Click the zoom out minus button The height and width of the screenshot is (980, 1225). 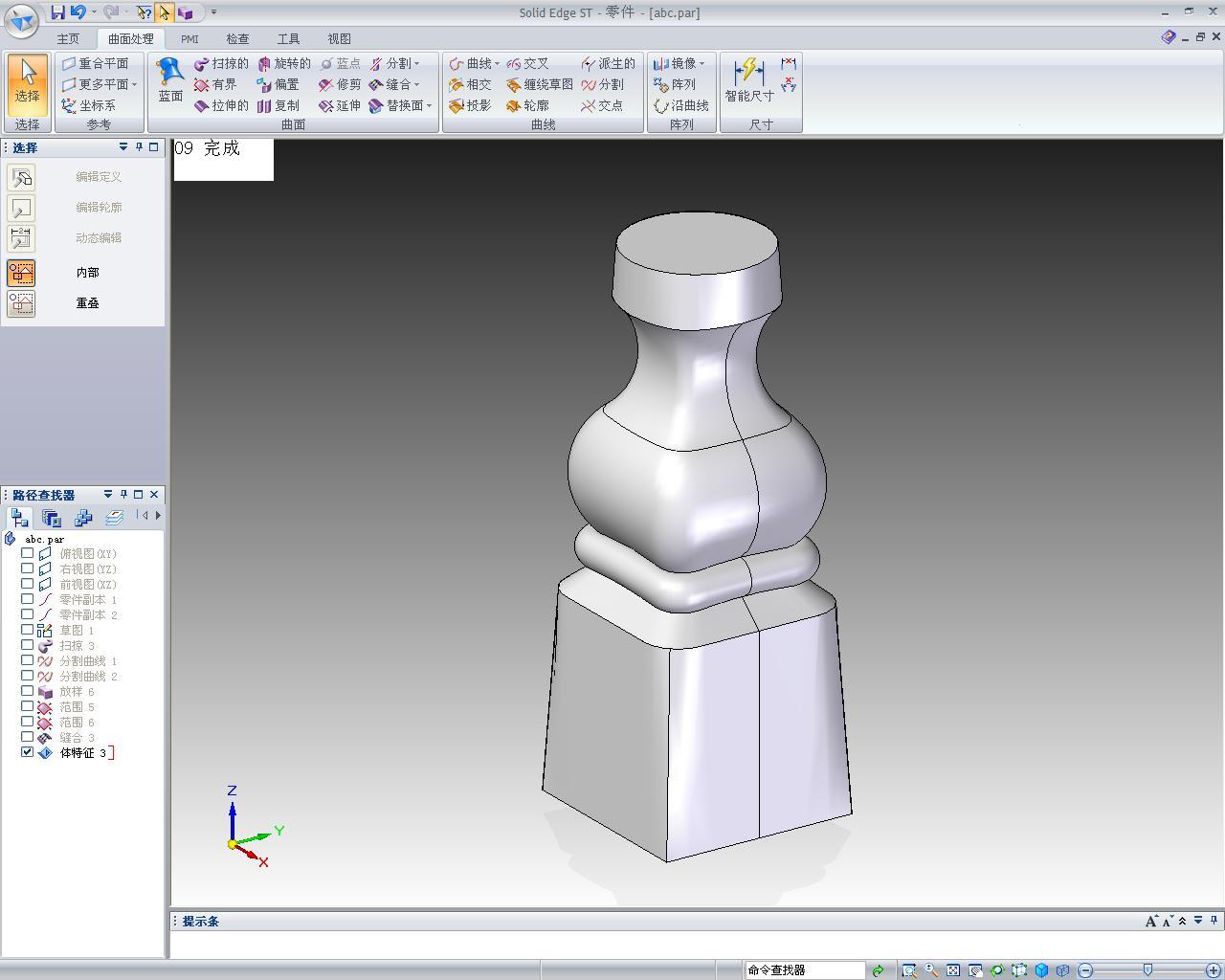pos(1085,970)
